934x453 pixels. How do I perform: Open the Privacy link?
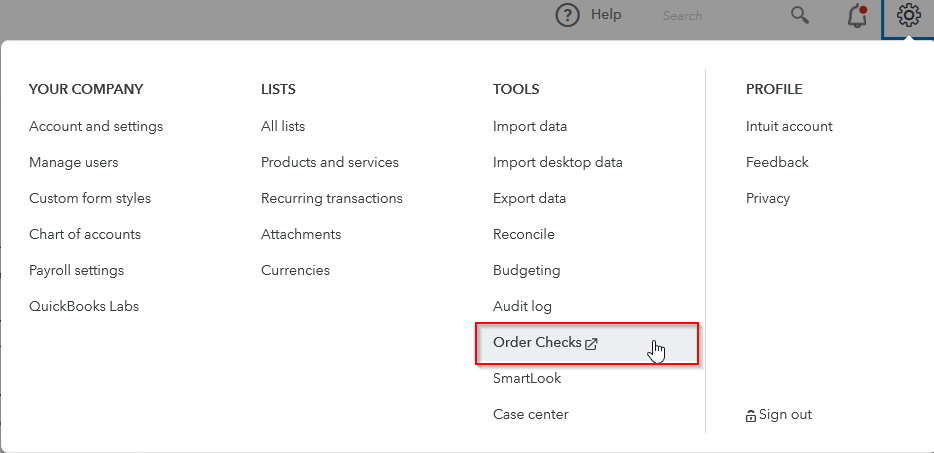pos(768,198)
